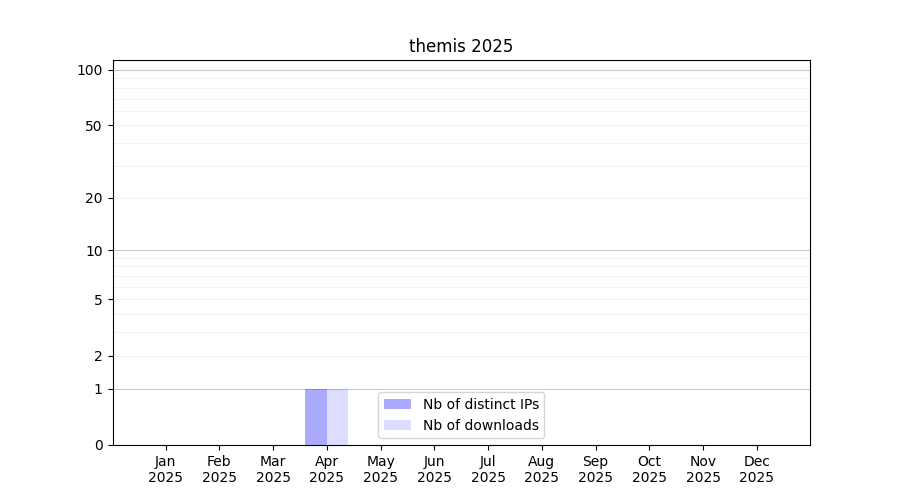
Task: Click the 'Nb of distinct IPs' legend swatch
Action: [397, 404]
